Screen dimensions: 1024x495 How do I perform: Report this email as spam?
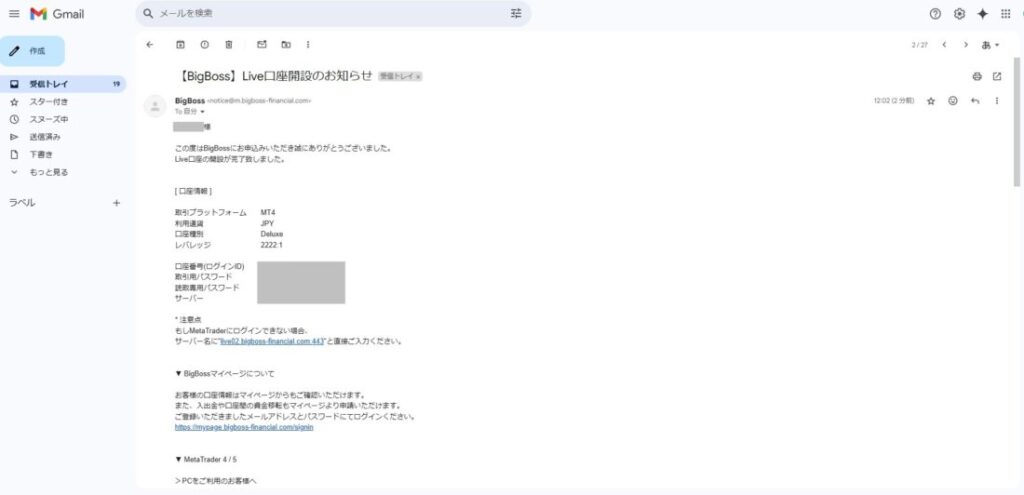204,44
